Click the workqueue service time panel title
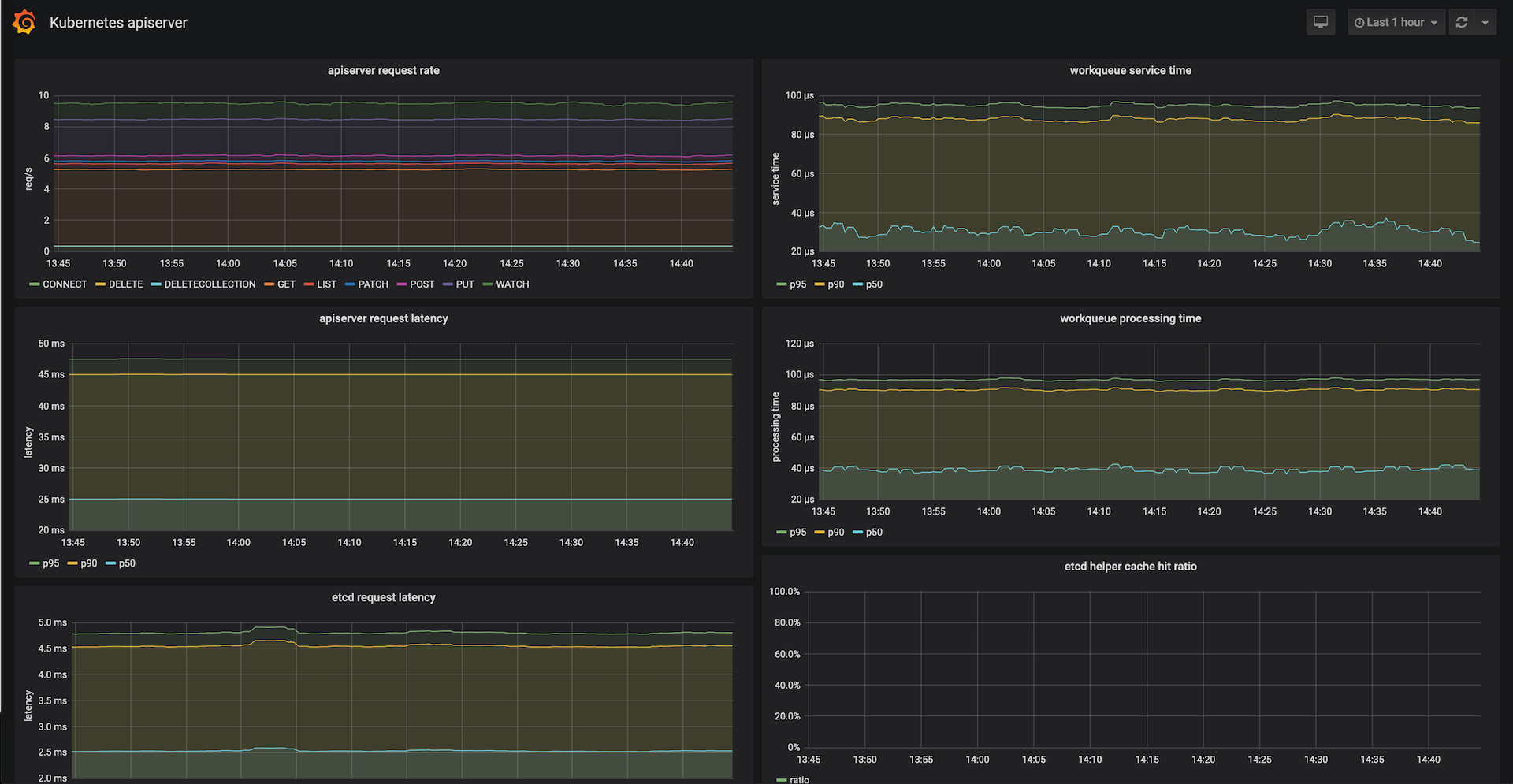The image size is (1513, 784). pos(1130,70)
